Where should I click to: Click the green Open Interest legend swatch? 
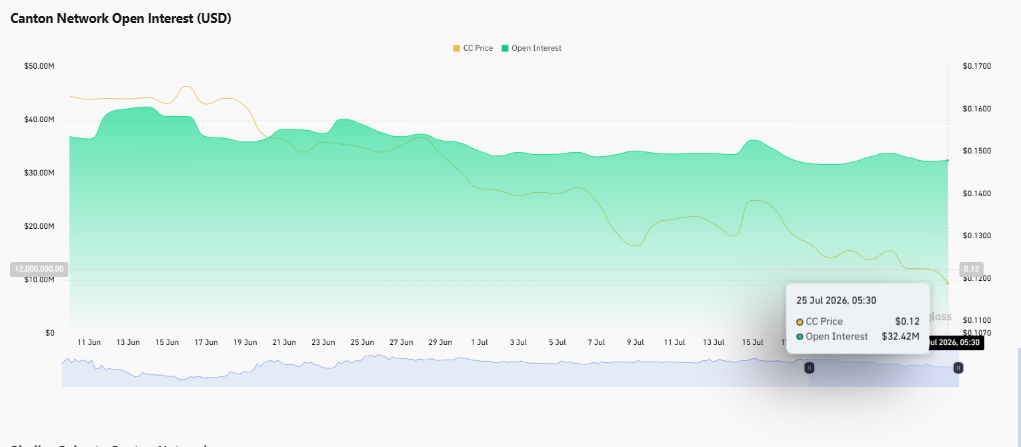[x=505, y=48]
